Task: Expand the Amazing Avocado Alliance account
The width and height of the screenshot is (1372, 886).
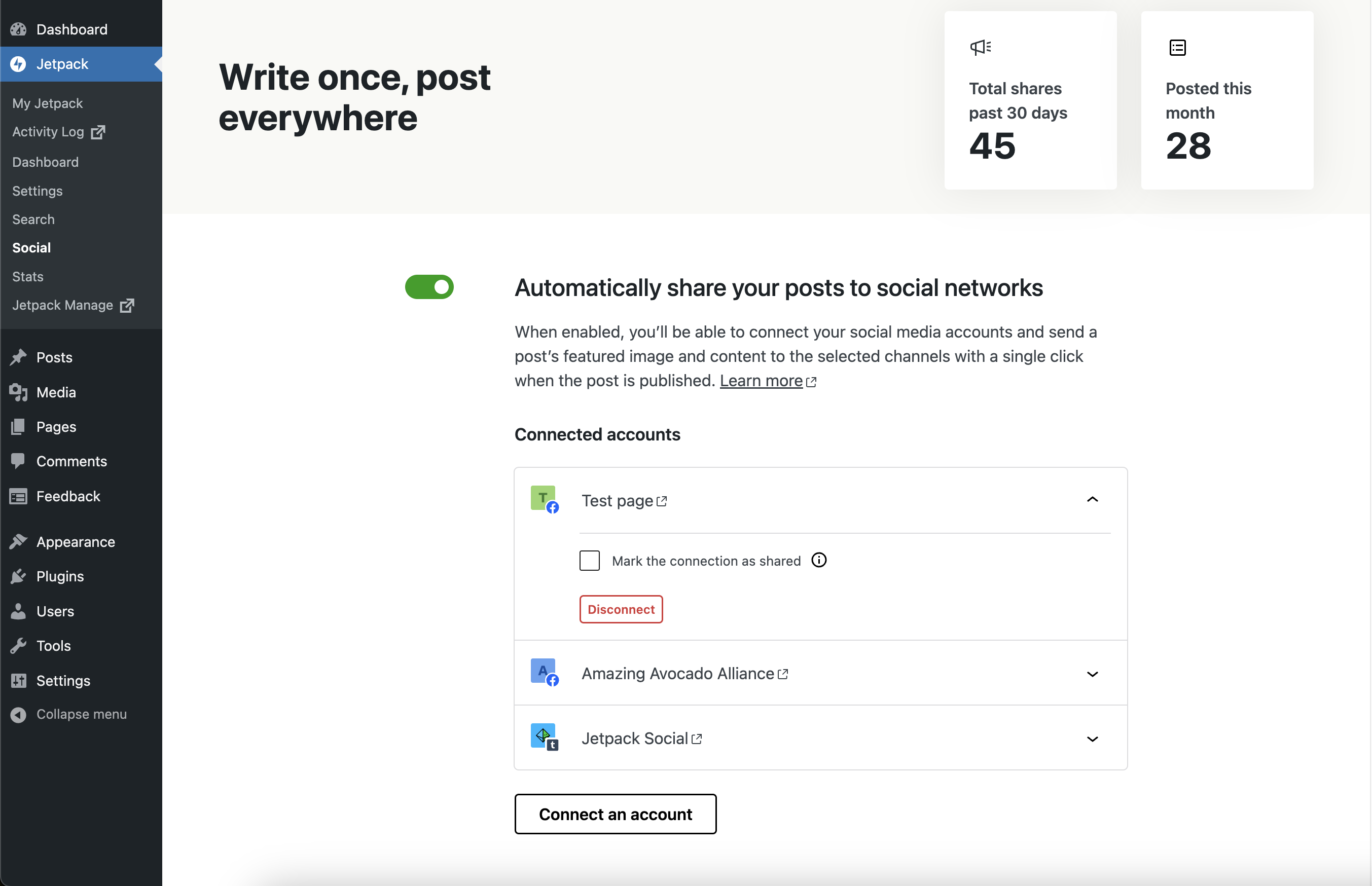Action: 1093,673
